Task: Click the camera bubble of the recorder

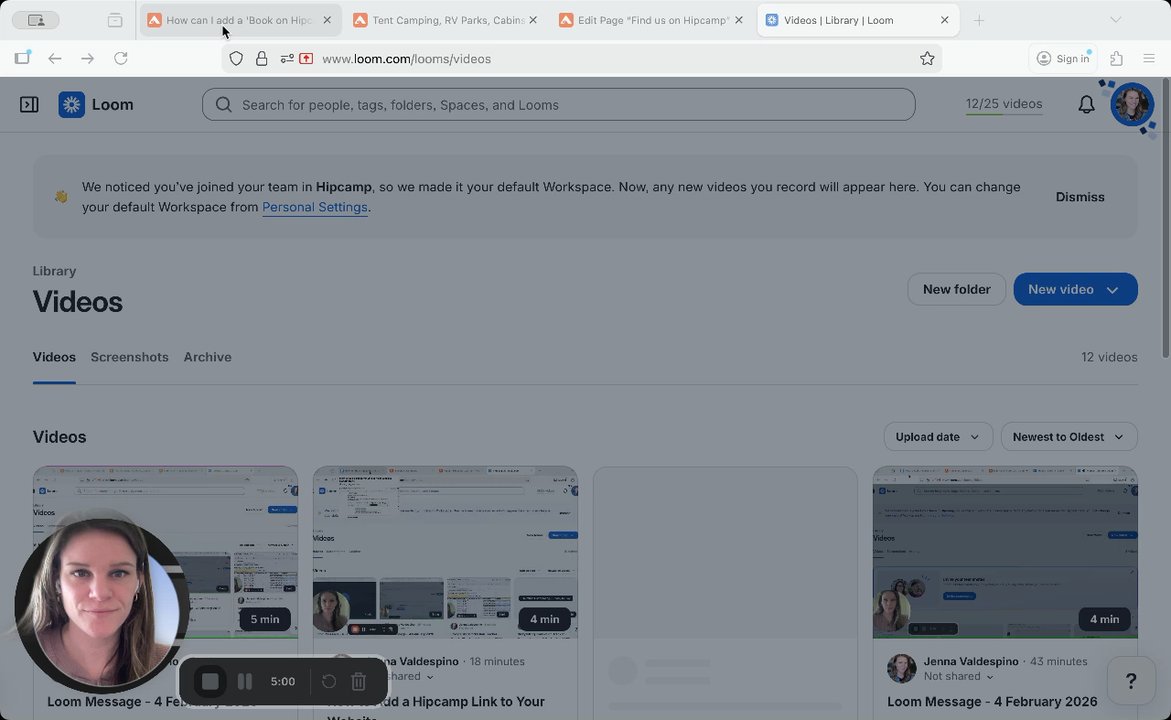Action: click(101, 605)
